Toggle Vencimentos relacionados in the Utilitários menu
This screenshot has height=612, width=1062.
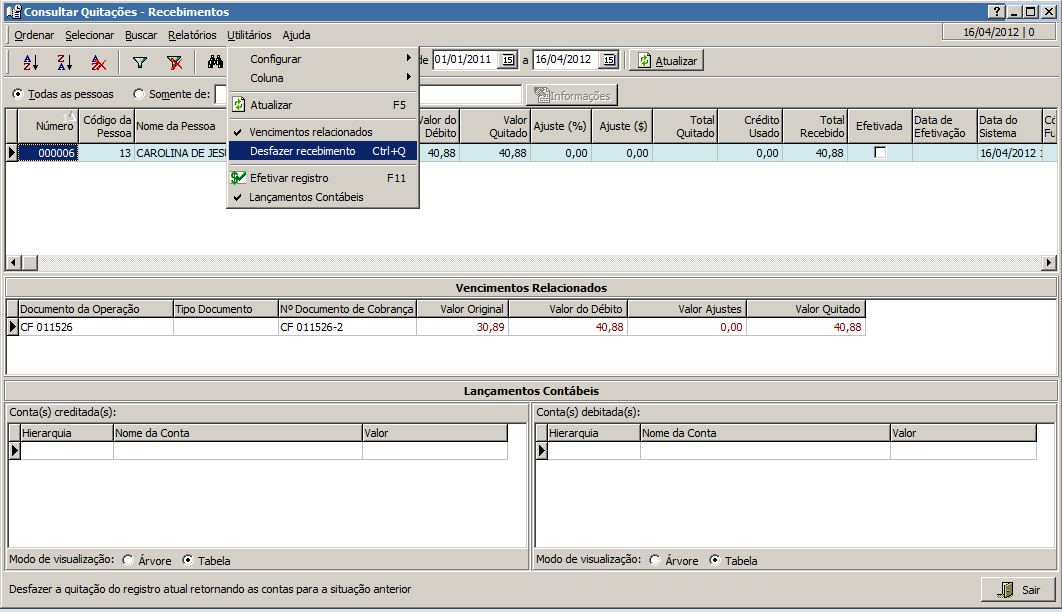coord(323,132)
